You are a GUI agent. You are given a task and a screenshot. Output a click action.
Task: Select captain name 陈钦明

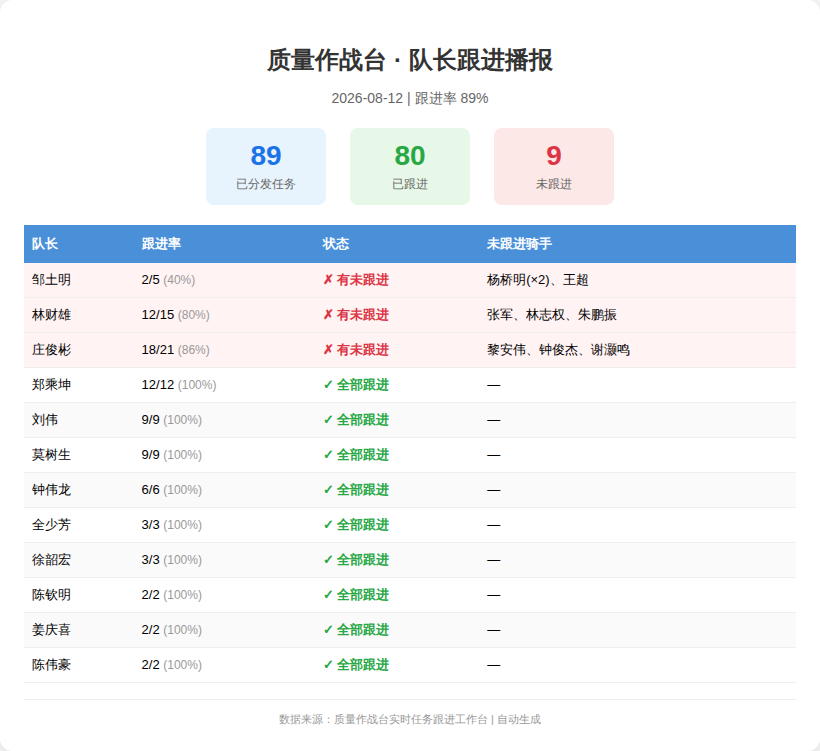coord(51,595)
